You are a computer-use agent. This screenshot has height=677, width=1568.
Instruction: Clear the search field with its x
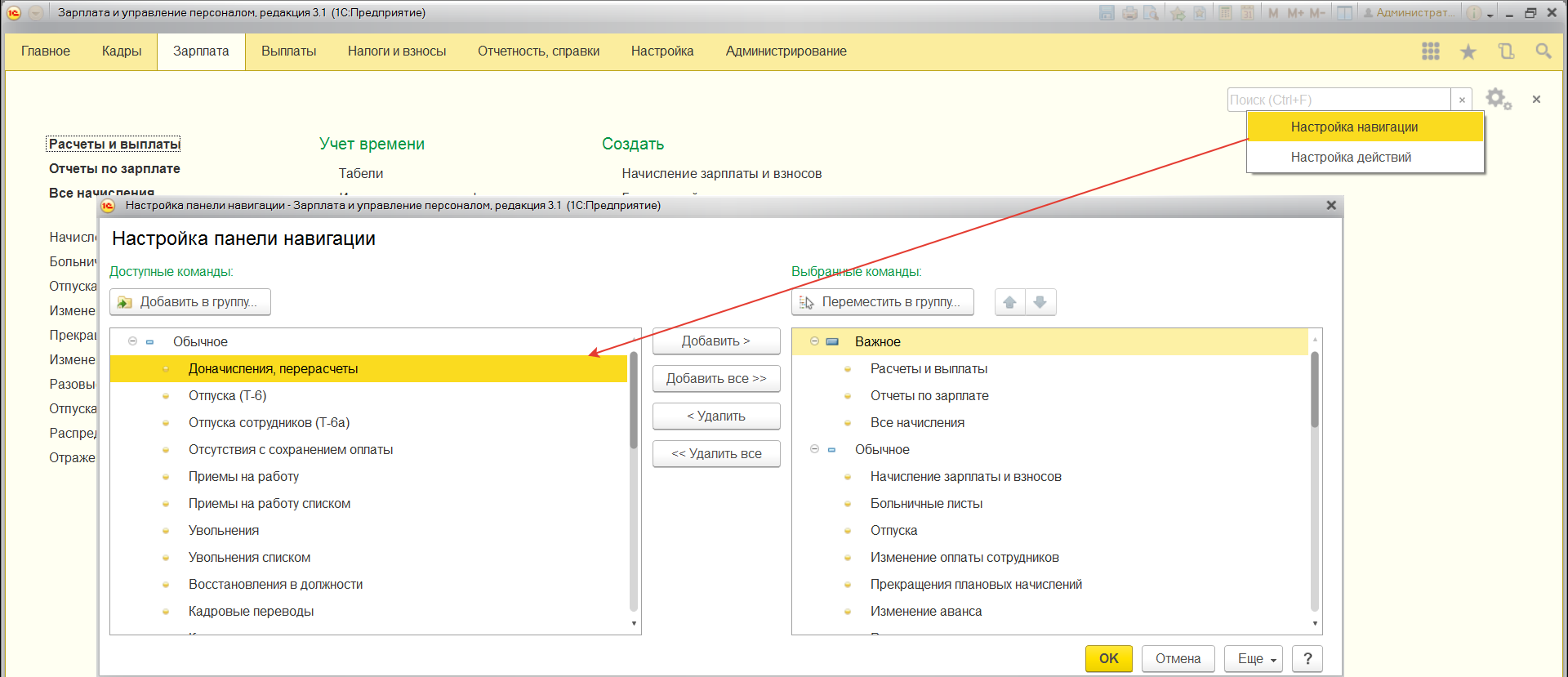point(1462,100)
